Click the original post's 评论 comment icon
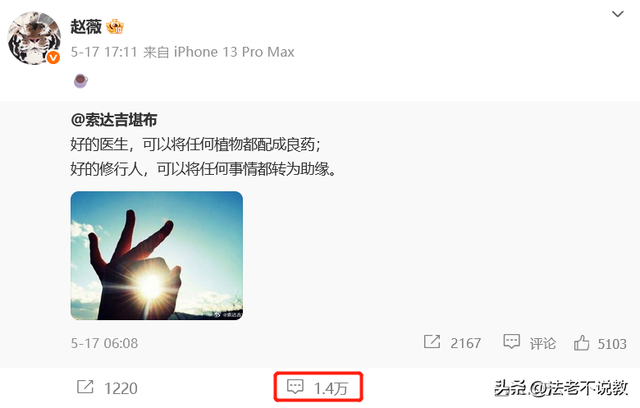This screenshot has width=640, height=408. [x=511, y=341]
